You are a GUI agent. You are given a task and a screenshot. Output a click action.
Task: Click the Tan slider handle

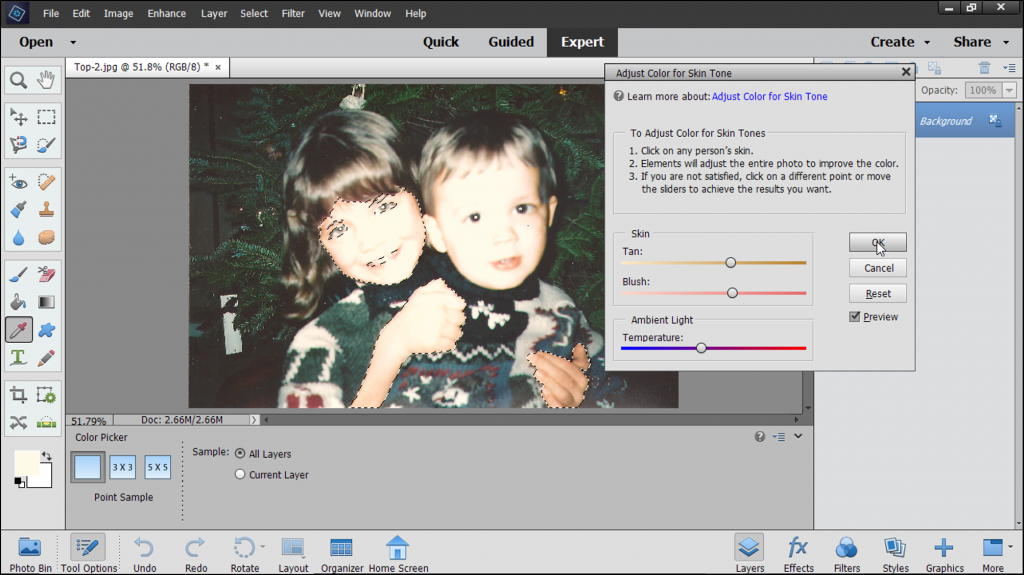tap(731, 262)
